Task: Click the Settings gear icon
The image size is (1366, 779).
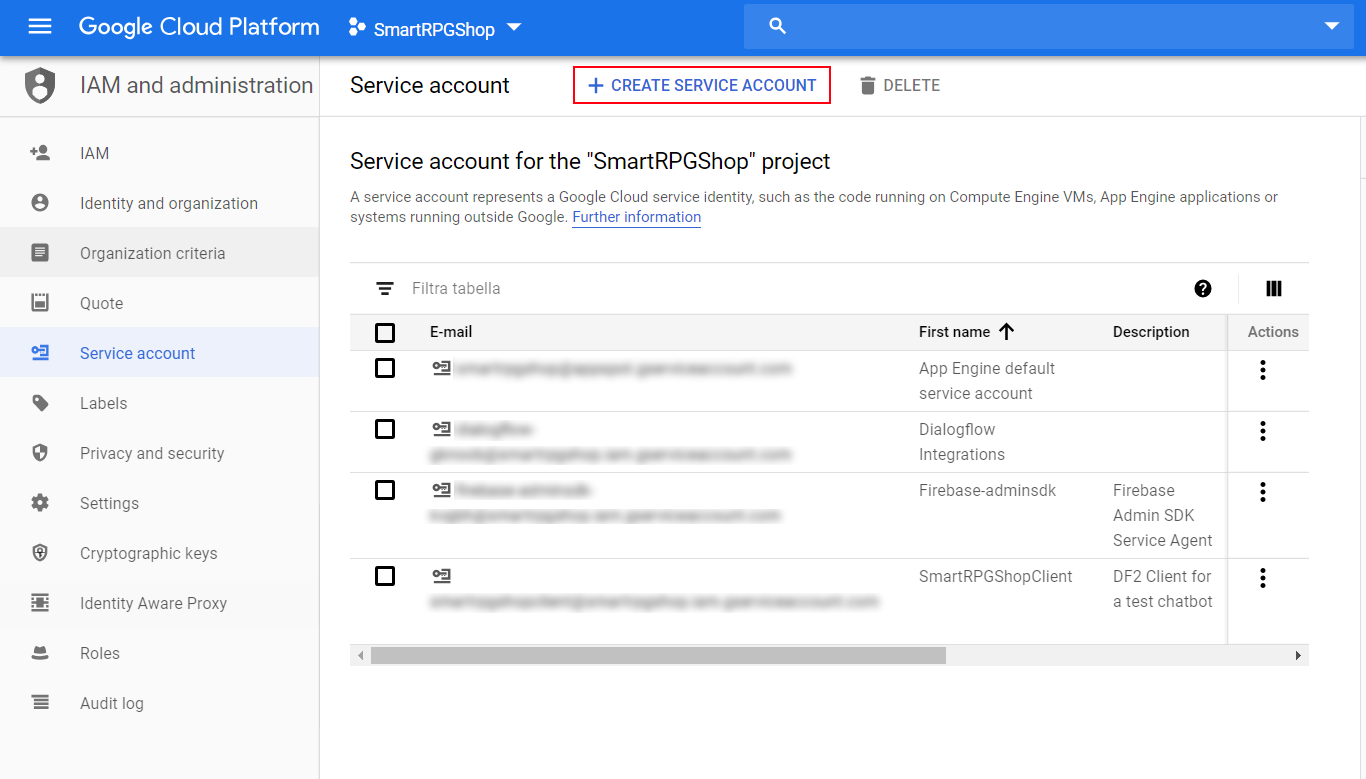Action: [40, 503]
